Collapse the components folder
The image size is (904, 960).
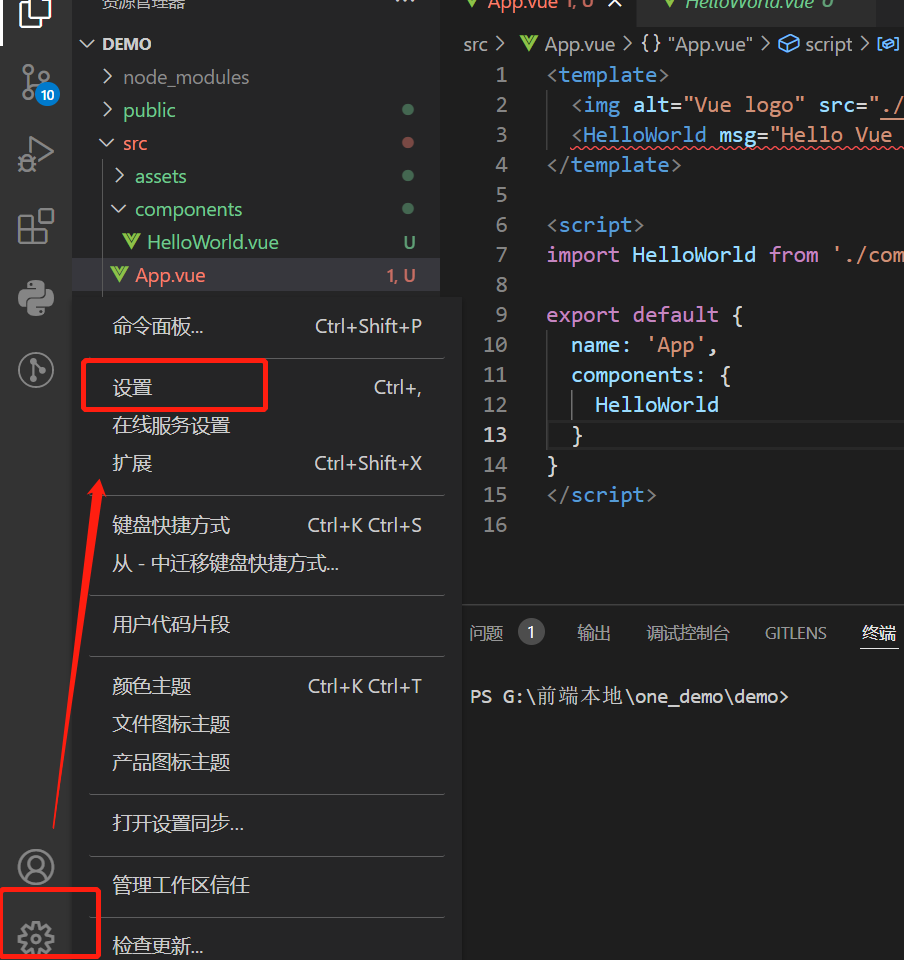[x=119, y=209]
